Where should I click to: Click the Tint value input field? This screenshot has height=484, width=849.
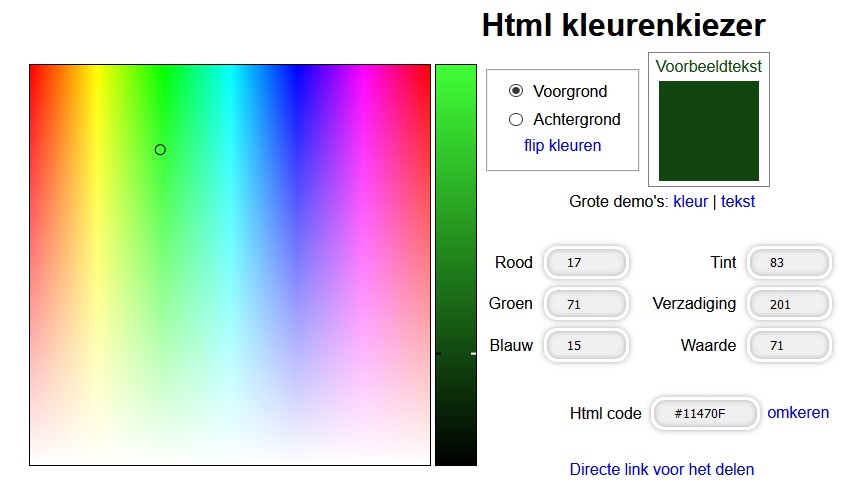(x=789, y=263)
